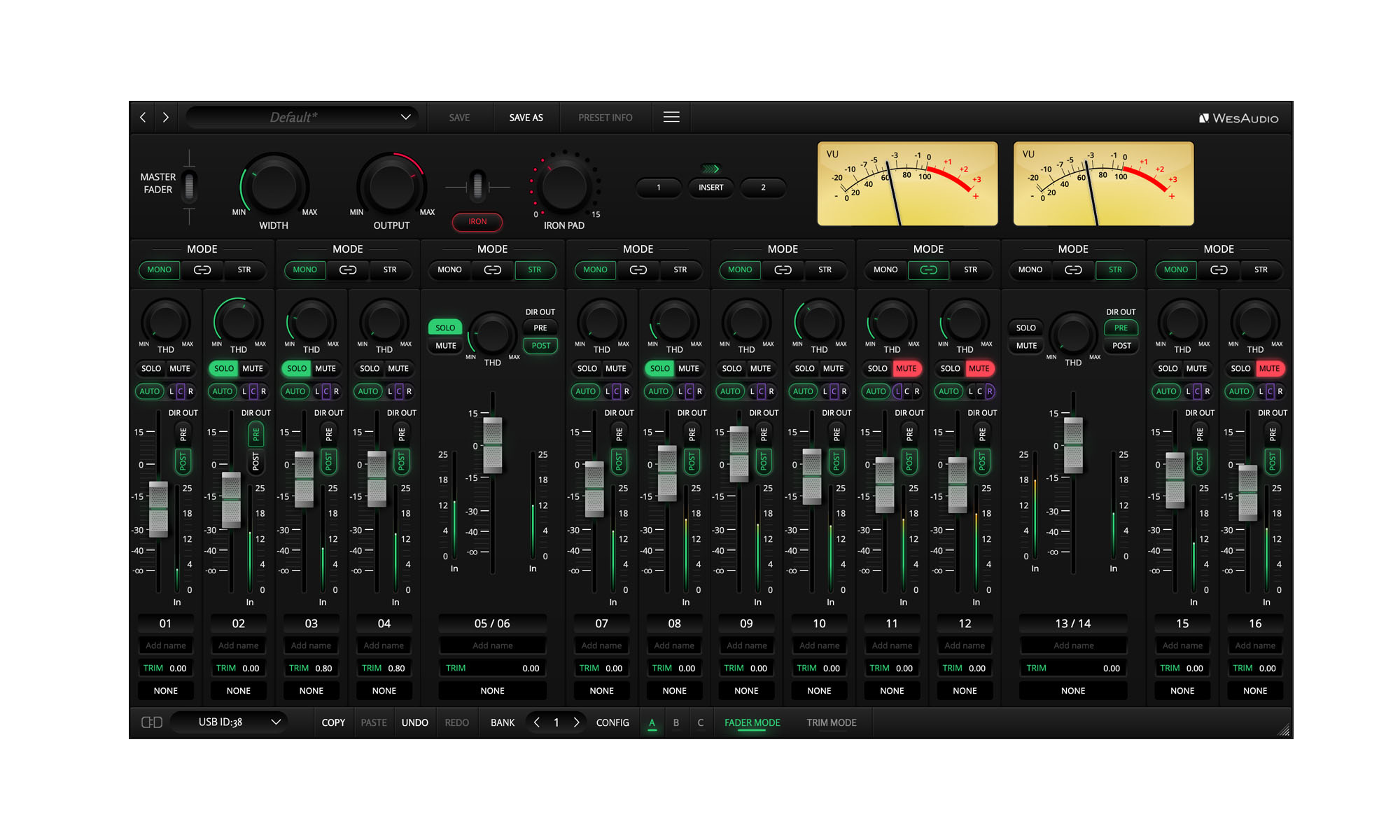Unmute channel 16 with red MUTE
Image resolution: width=1400 pixels, height=840 pixels.
tap(1269, 368)
